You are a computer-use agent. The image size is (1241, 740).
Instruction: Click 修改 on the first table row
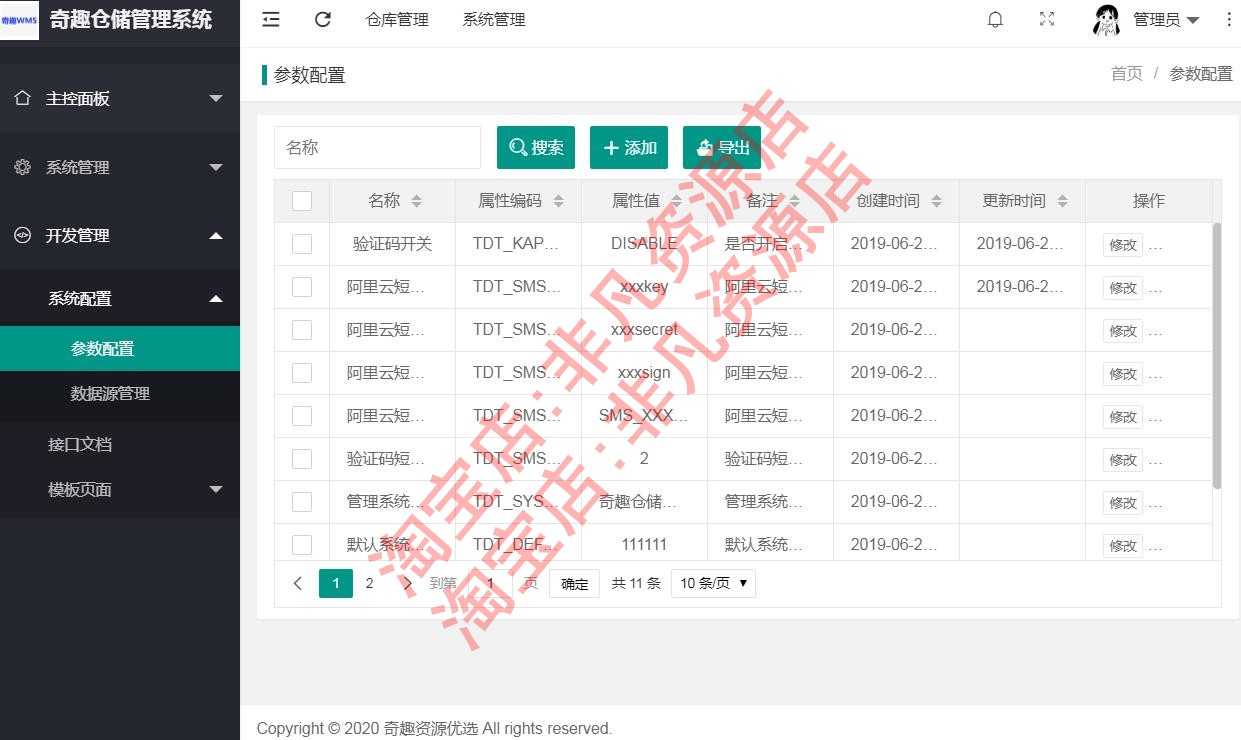pos(1123,243)
